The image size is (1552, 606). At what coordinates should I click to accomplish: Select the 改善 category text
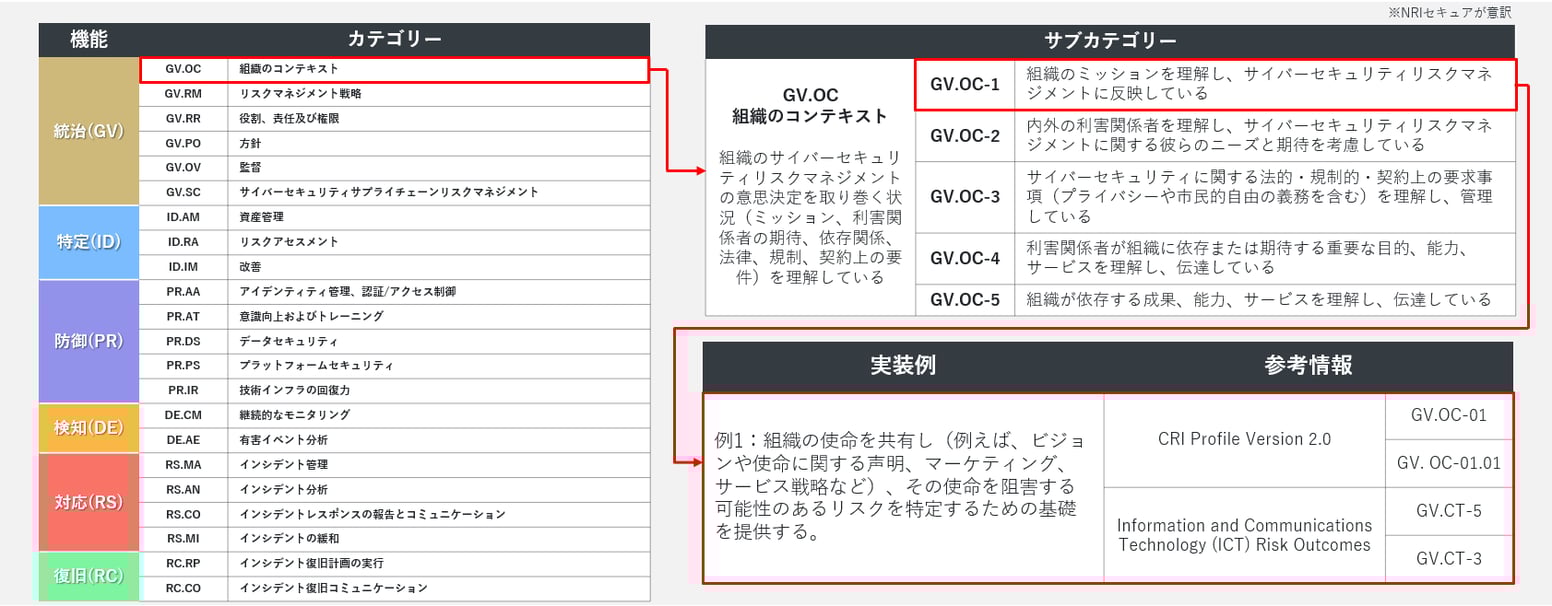pyautogui.click(x=250, y=267)
